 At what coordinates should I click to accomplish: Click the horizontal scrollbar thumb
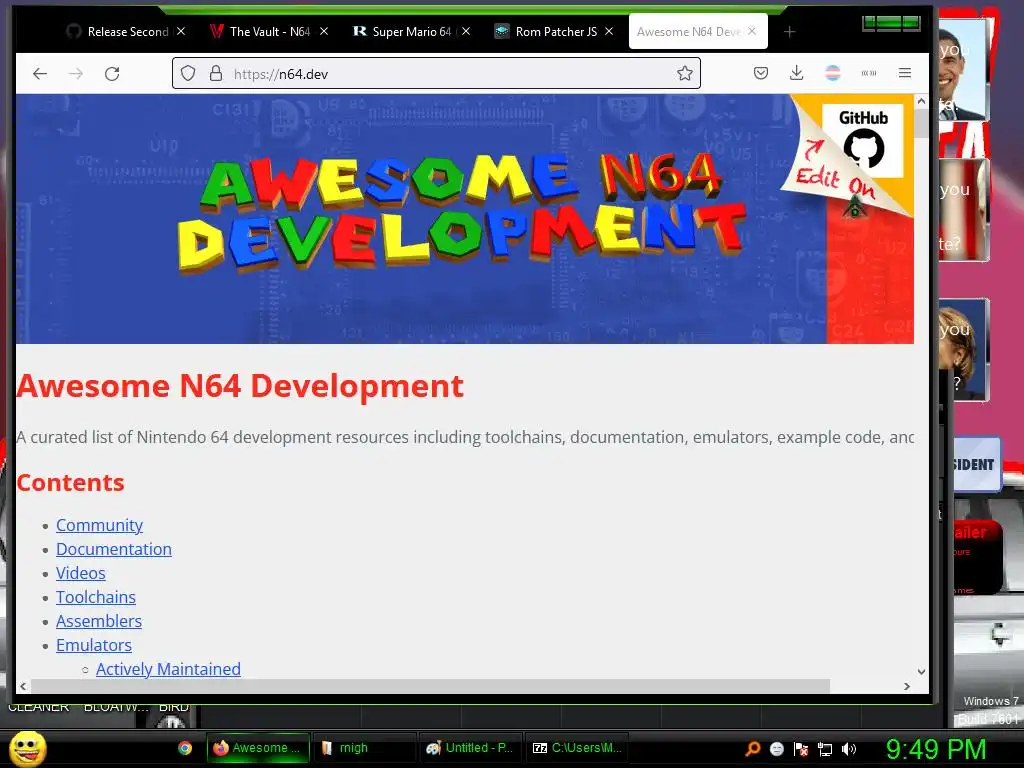click(430, 686)
